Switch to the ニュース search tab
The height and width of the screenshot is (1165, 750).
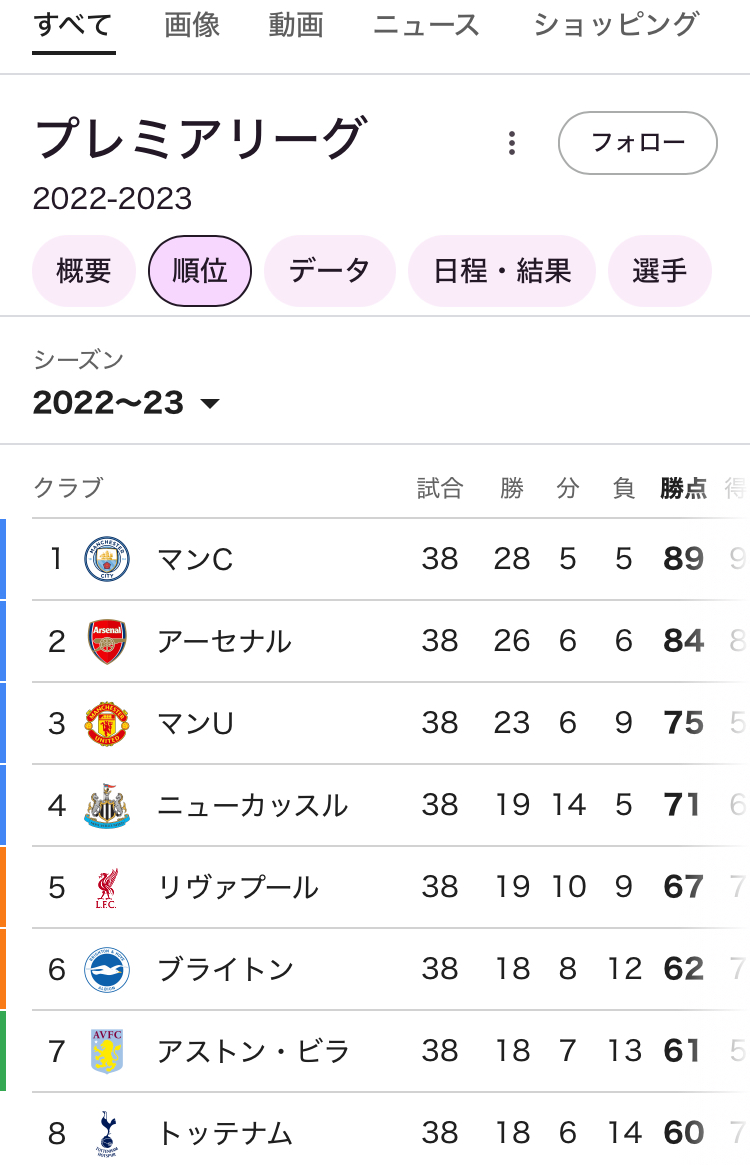pos(427,25)
